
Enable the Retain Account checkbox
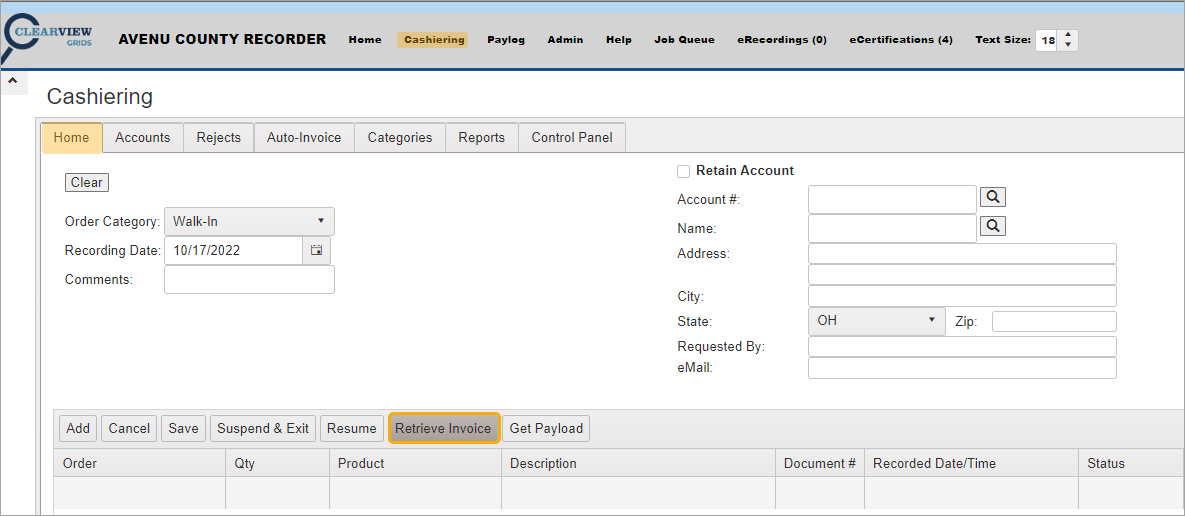point(684,171)
